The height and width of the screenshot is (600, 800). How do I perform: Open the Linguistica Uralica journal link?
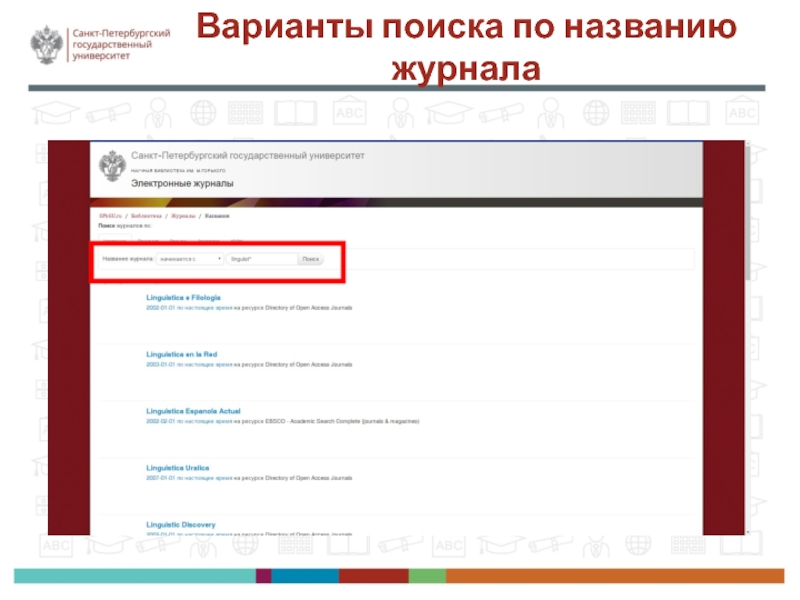point(178,468)
